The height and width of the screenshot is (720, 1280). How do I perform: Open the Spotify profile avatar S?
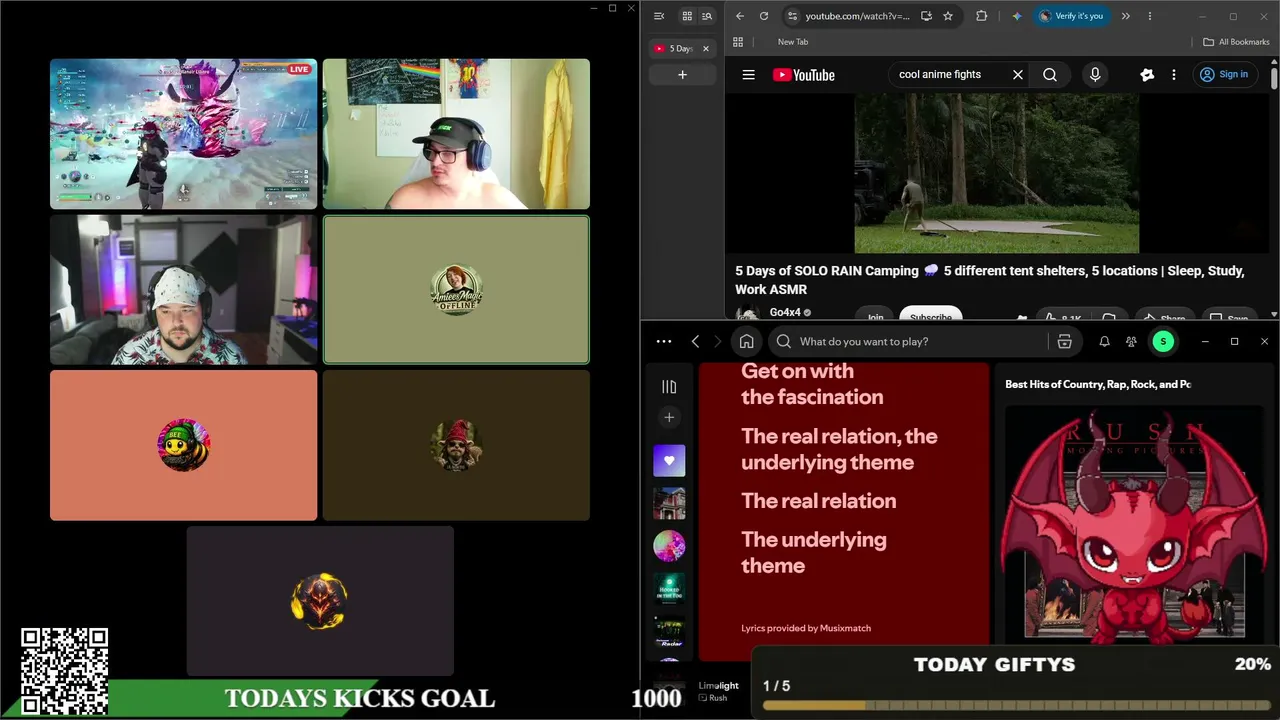click(x=1163, y=342)
